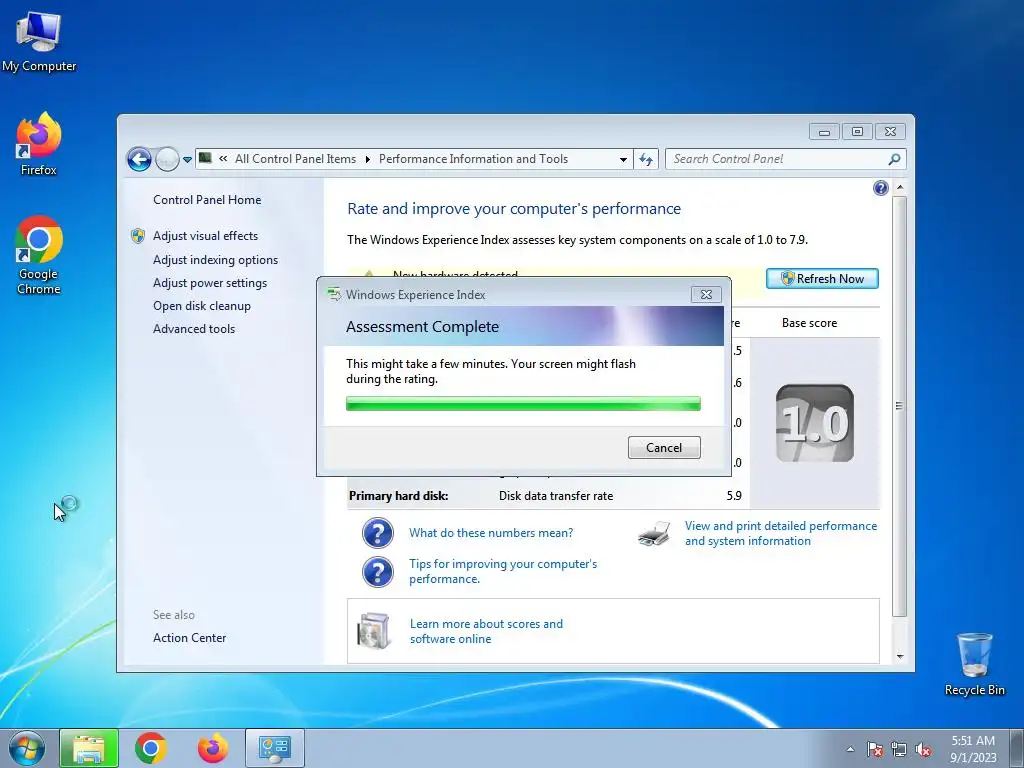Click the Show desktop strip beside the clock
The image size is (1024, 768).
point(1017,748)
